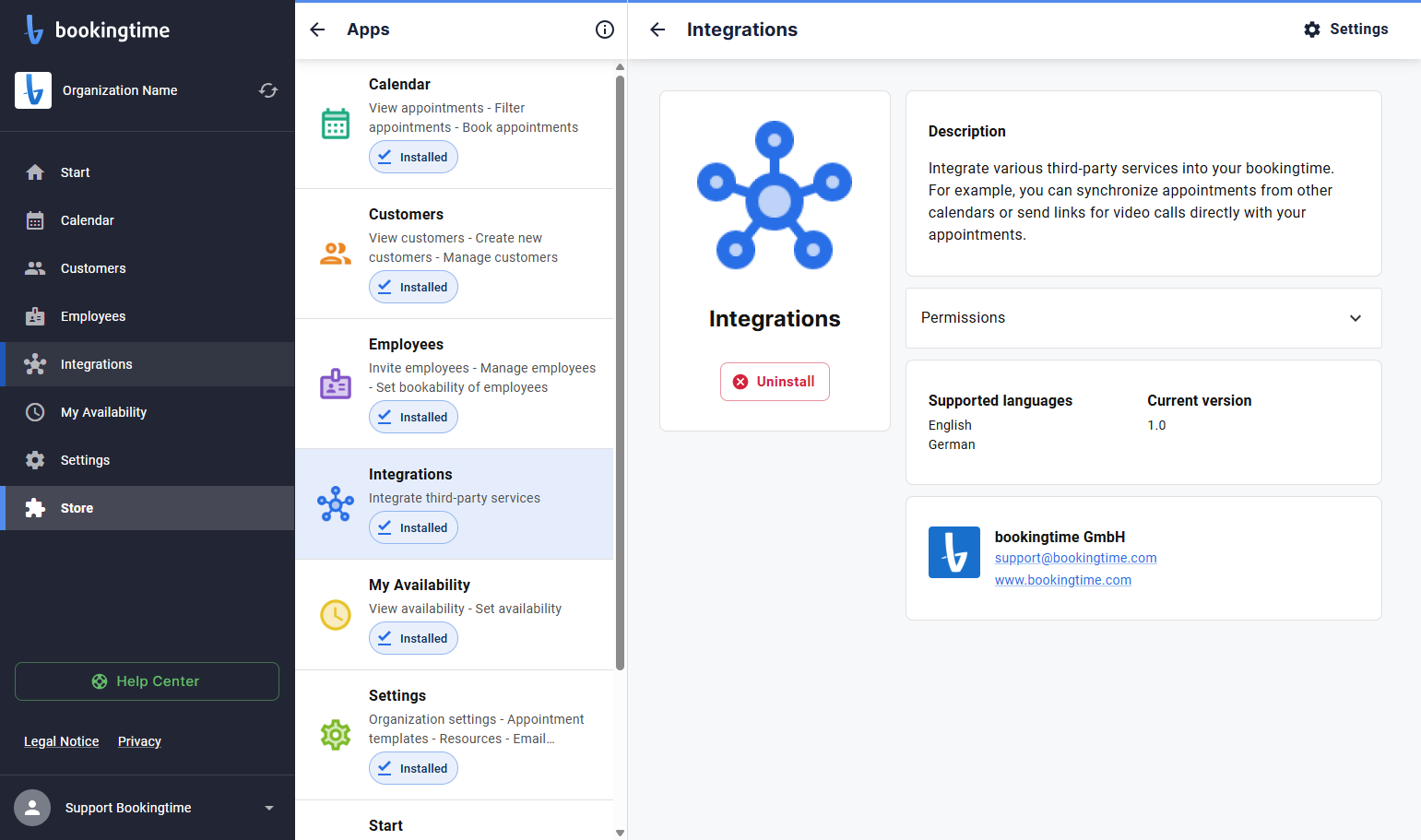Click the scrollbar up arrow in Apps list
Screen dimensions: 1421x840
point(620,66)
